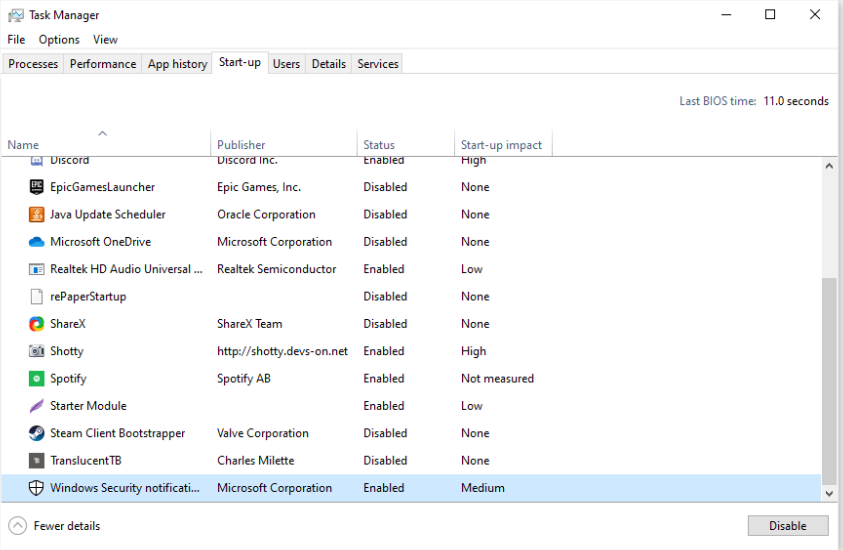The image size is (843, 550).
Task: Click the Microsoft OneDrive cloud icon
Action: 36,242
